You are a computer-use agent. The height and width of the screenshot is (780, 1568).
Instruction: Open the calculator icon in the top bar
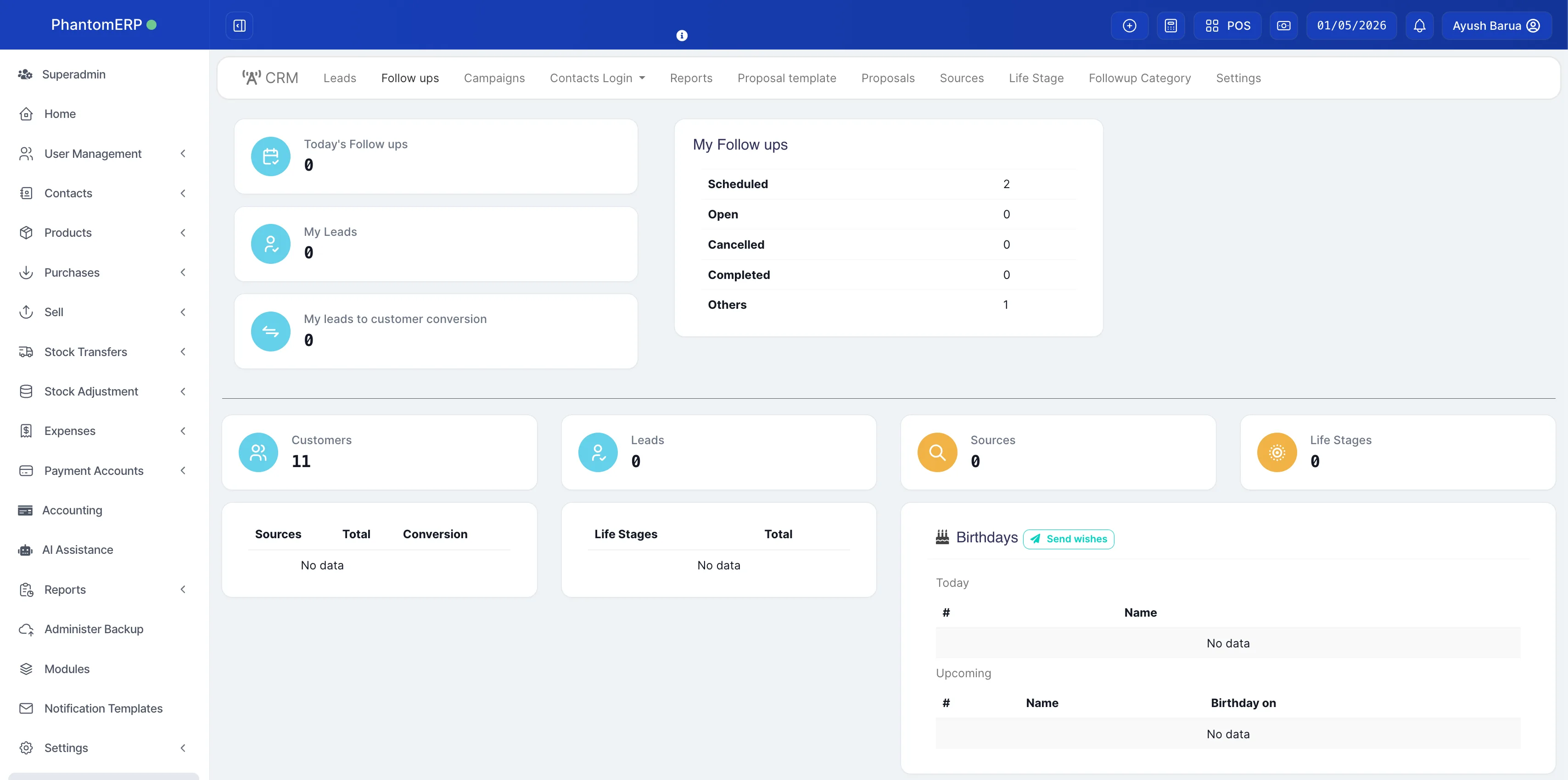(1170, 26)
